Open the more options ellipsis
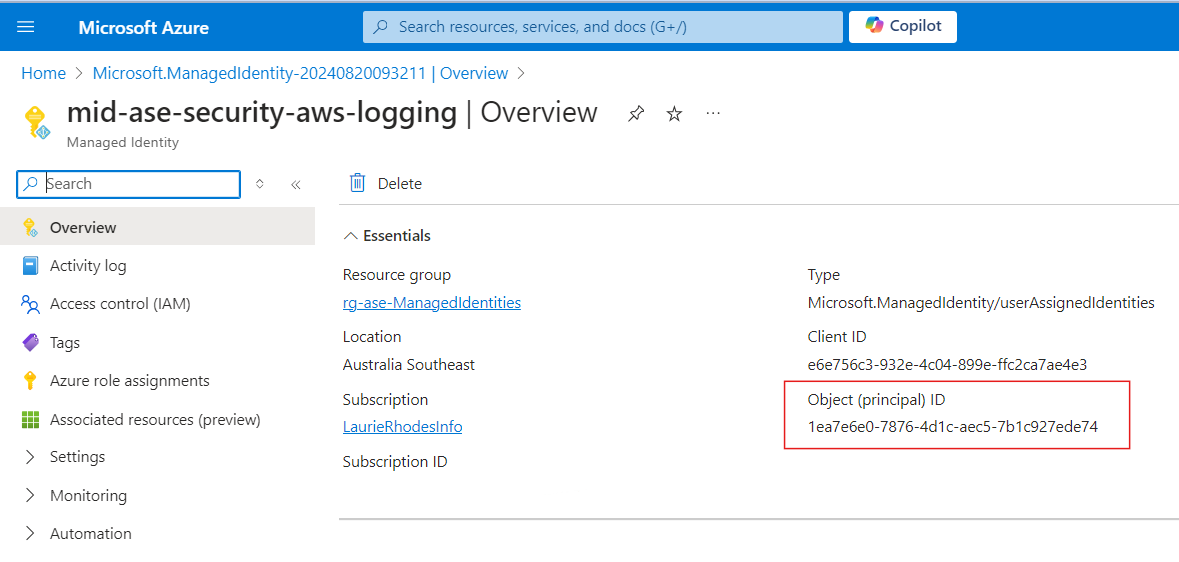This screenshot has height=562, width=1179. [714, 113]
